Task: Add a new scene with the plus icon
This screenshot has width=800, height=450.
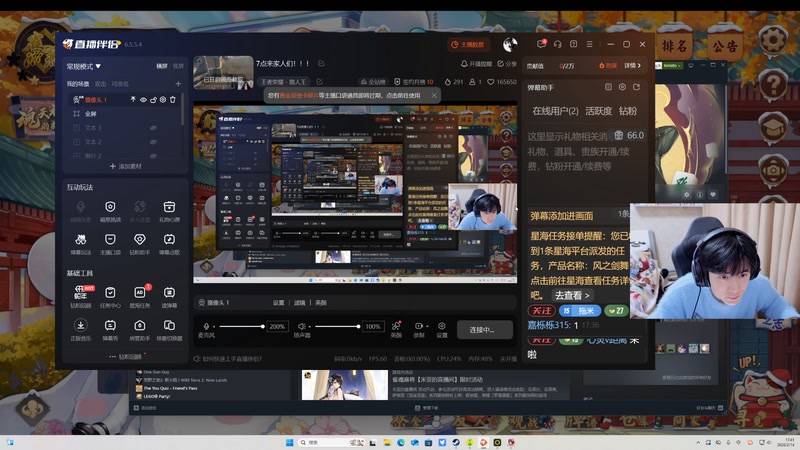Action: pyautogui.click(x=178, y=84)
